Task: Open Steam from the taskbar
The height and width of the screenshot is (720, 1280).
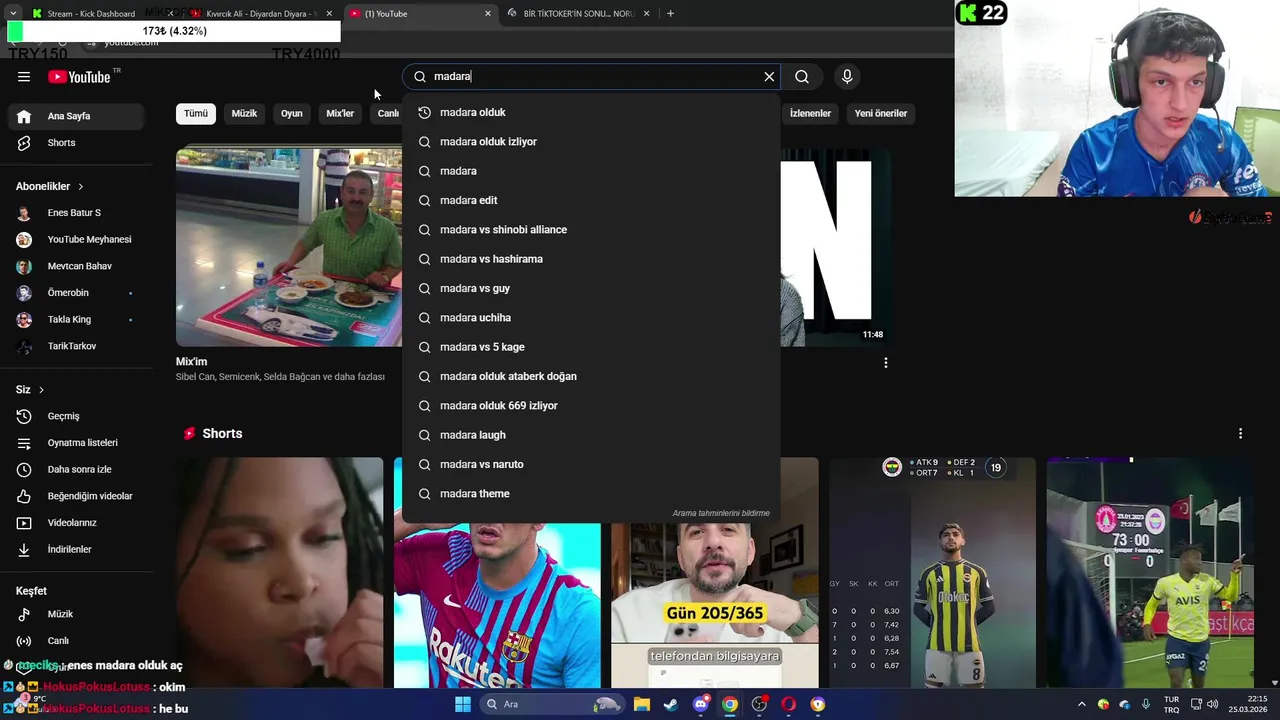Action: pos(671,704)
